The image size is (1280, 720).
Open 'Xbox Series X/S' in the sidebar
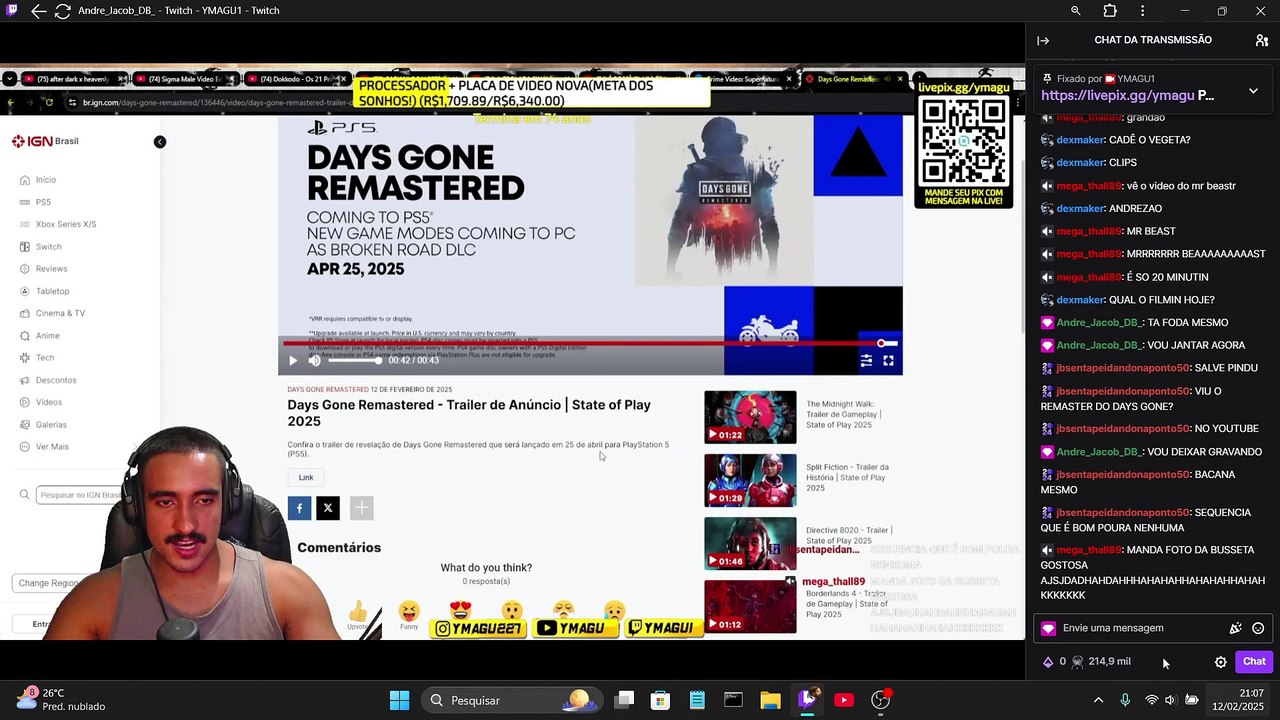(66, 224)
